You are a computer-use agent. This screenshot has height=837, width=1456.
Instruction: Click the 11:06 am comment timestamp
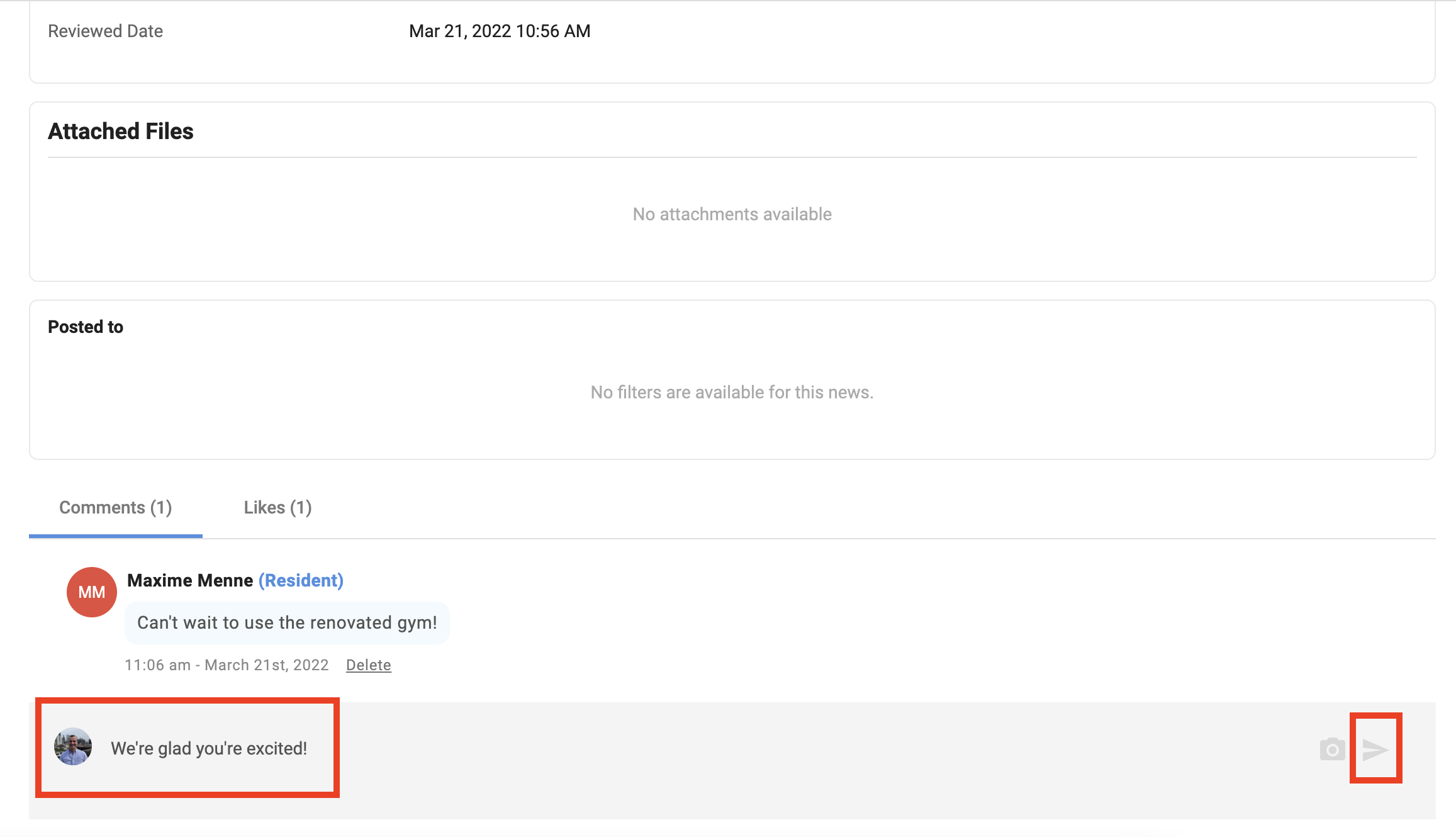tap(227, 665)
